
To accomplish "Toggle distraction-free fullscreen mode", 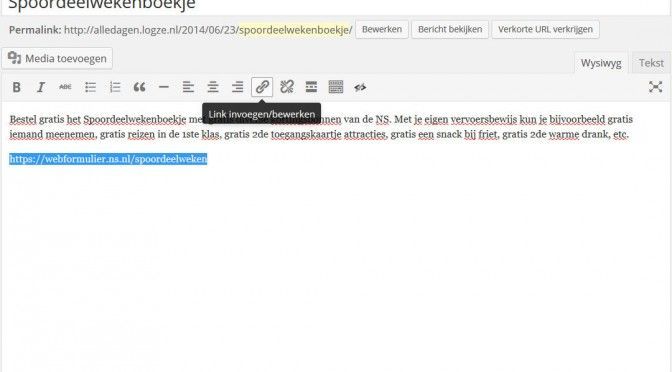I will click(655, 87).
